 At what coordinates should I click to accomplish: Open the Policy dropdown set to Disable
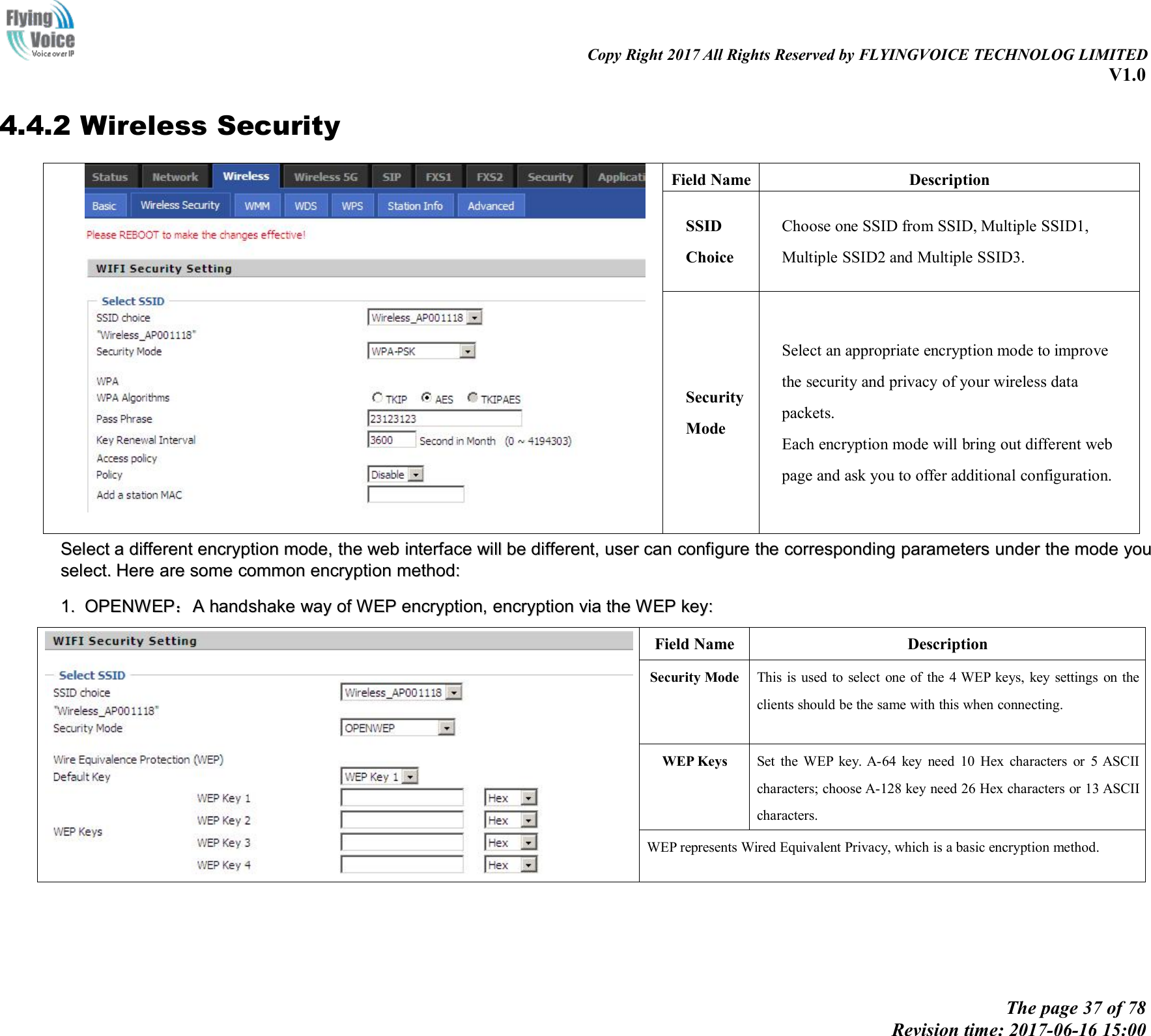[x=416, y=474]
